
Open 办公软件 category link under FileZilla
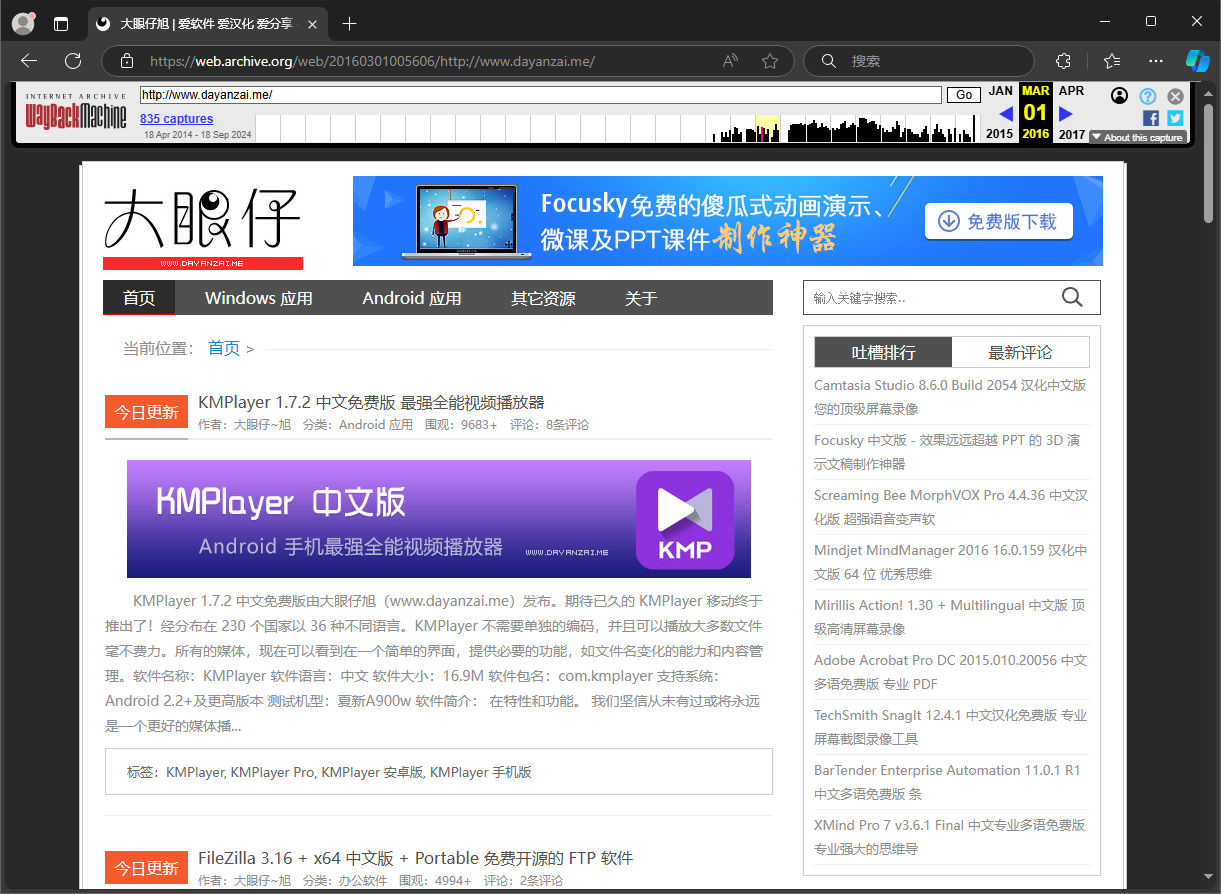(363, 881)
